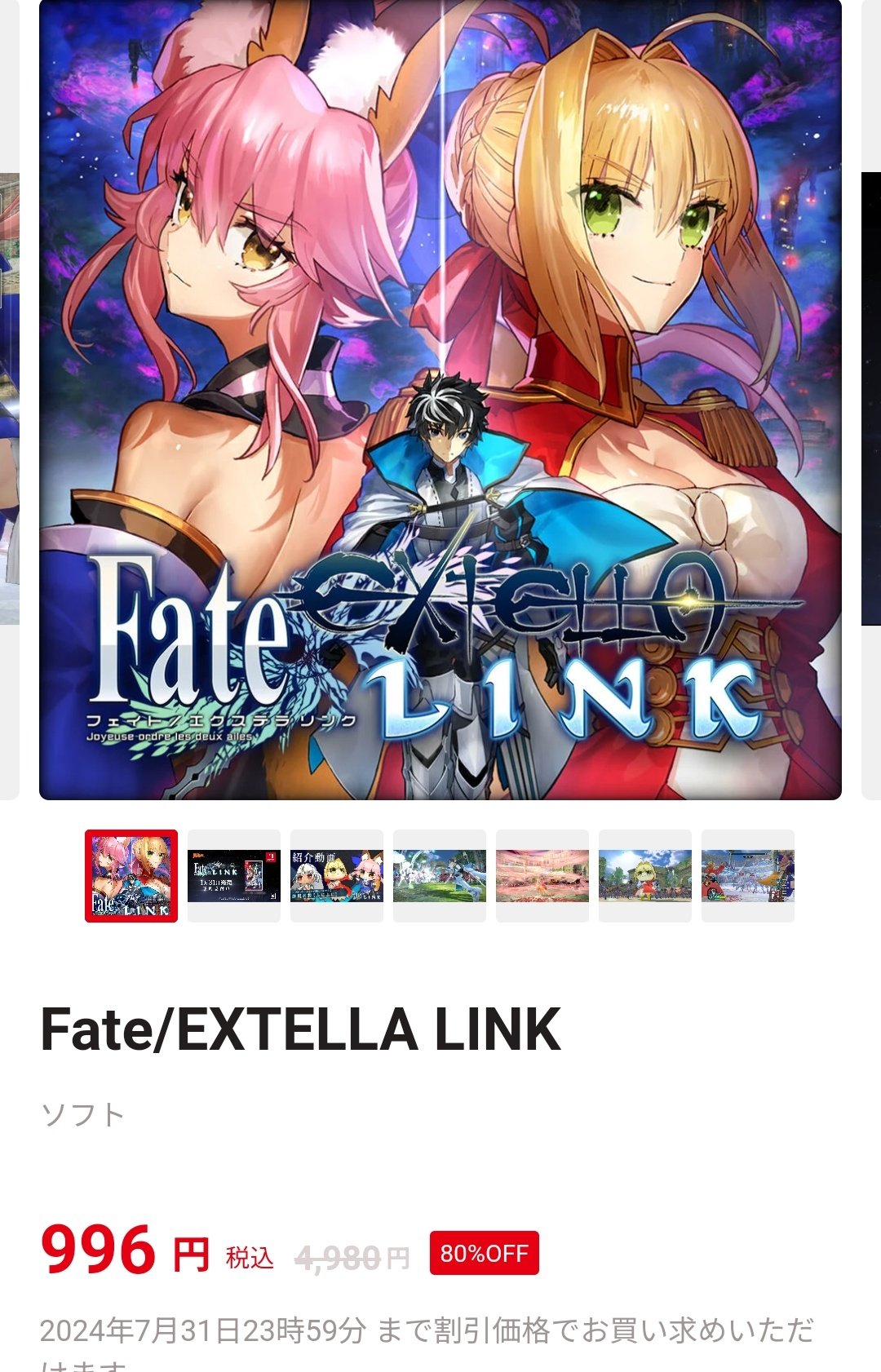View the pink arena screenshot thumbnail

542,876
